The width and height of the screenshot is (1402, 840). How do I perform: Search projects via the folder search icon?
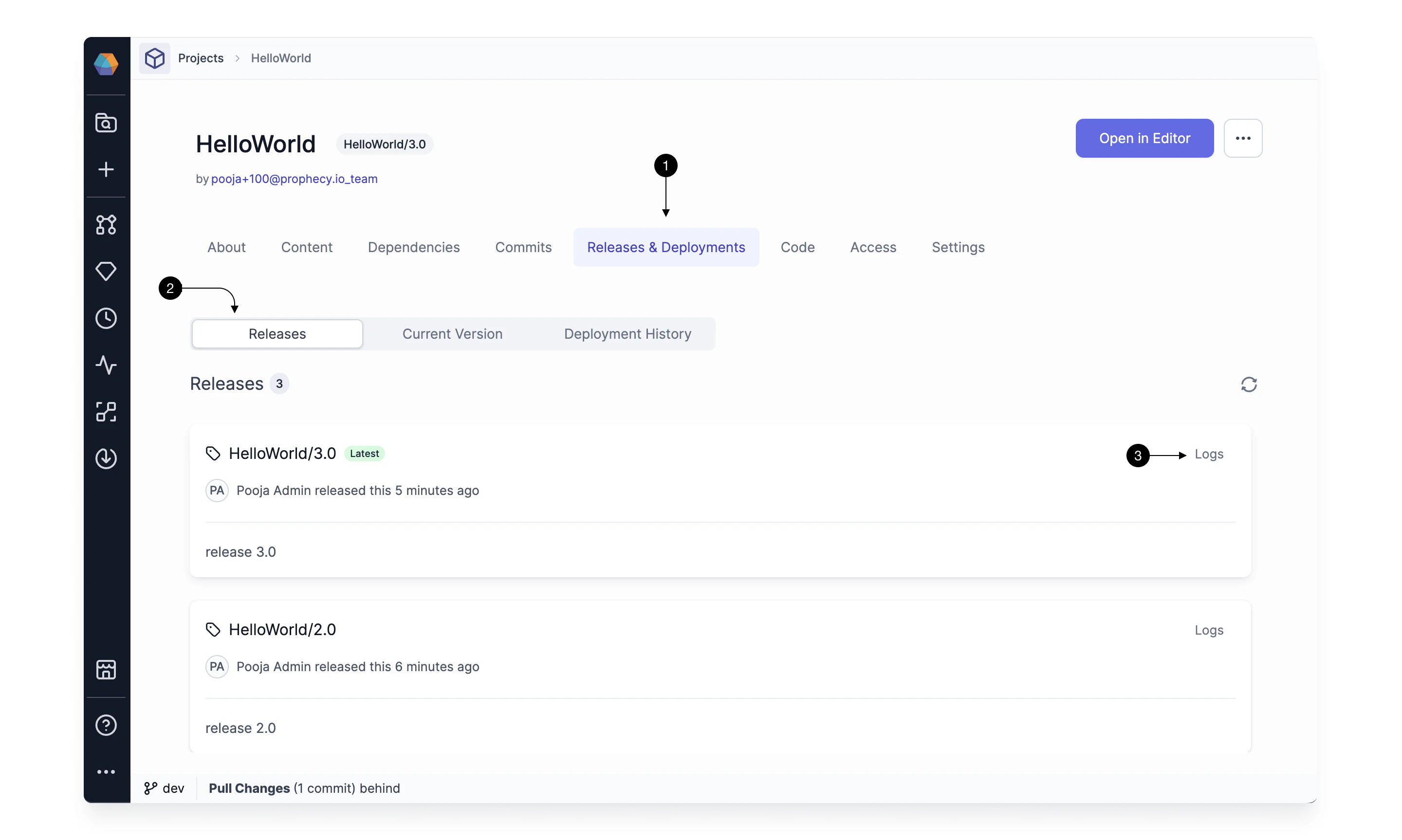click(106, 122)
